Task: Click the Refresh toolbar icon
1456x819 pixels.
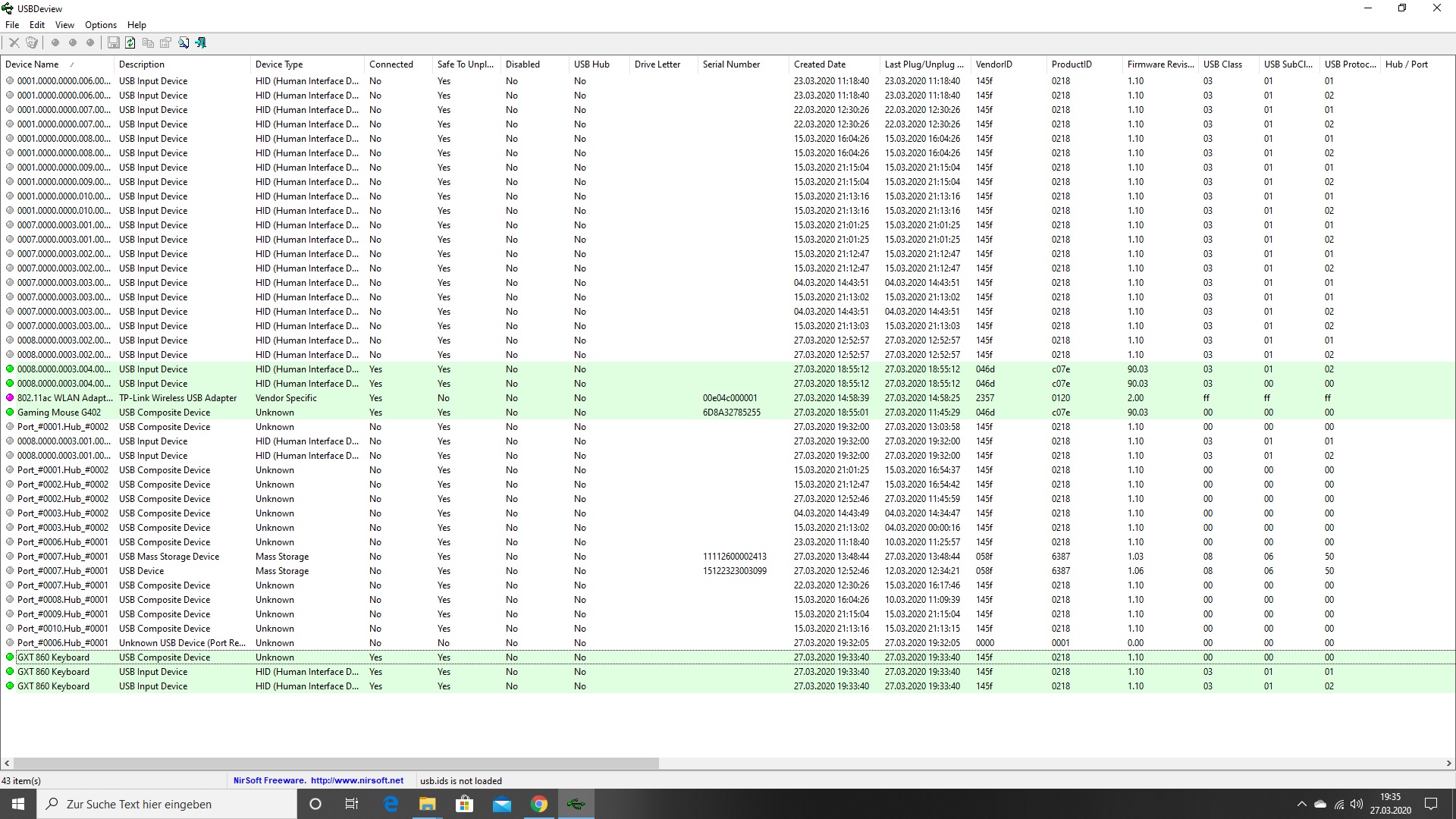Action: 130,43
